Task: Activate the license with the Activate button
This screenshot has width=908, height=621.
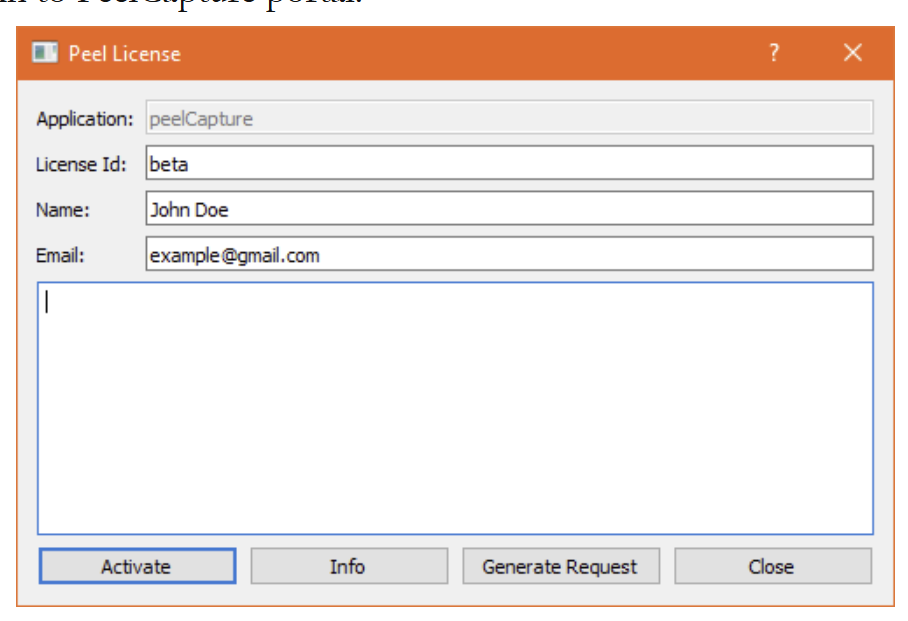Action: tap(137, 566)
